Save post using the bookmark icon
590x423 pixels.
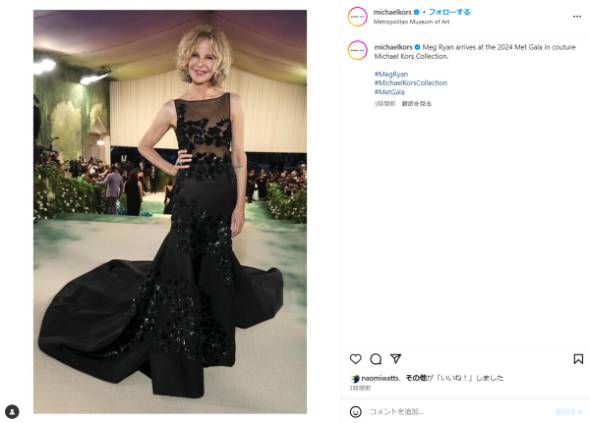pyautogui.click(x=578, y=359)
